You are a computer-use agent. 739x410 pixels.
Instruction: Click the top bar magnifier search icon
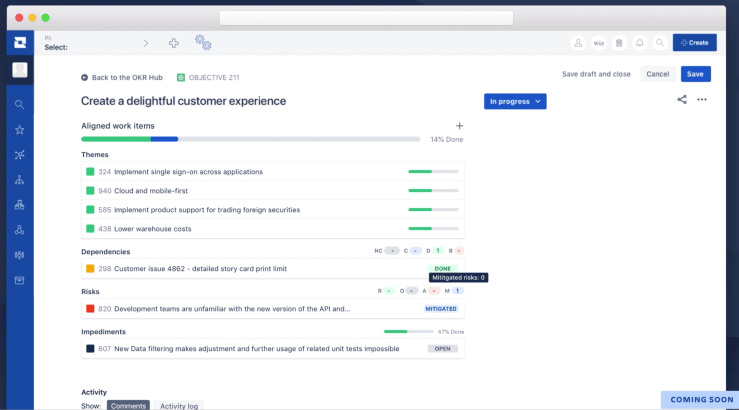pos(659,43)
